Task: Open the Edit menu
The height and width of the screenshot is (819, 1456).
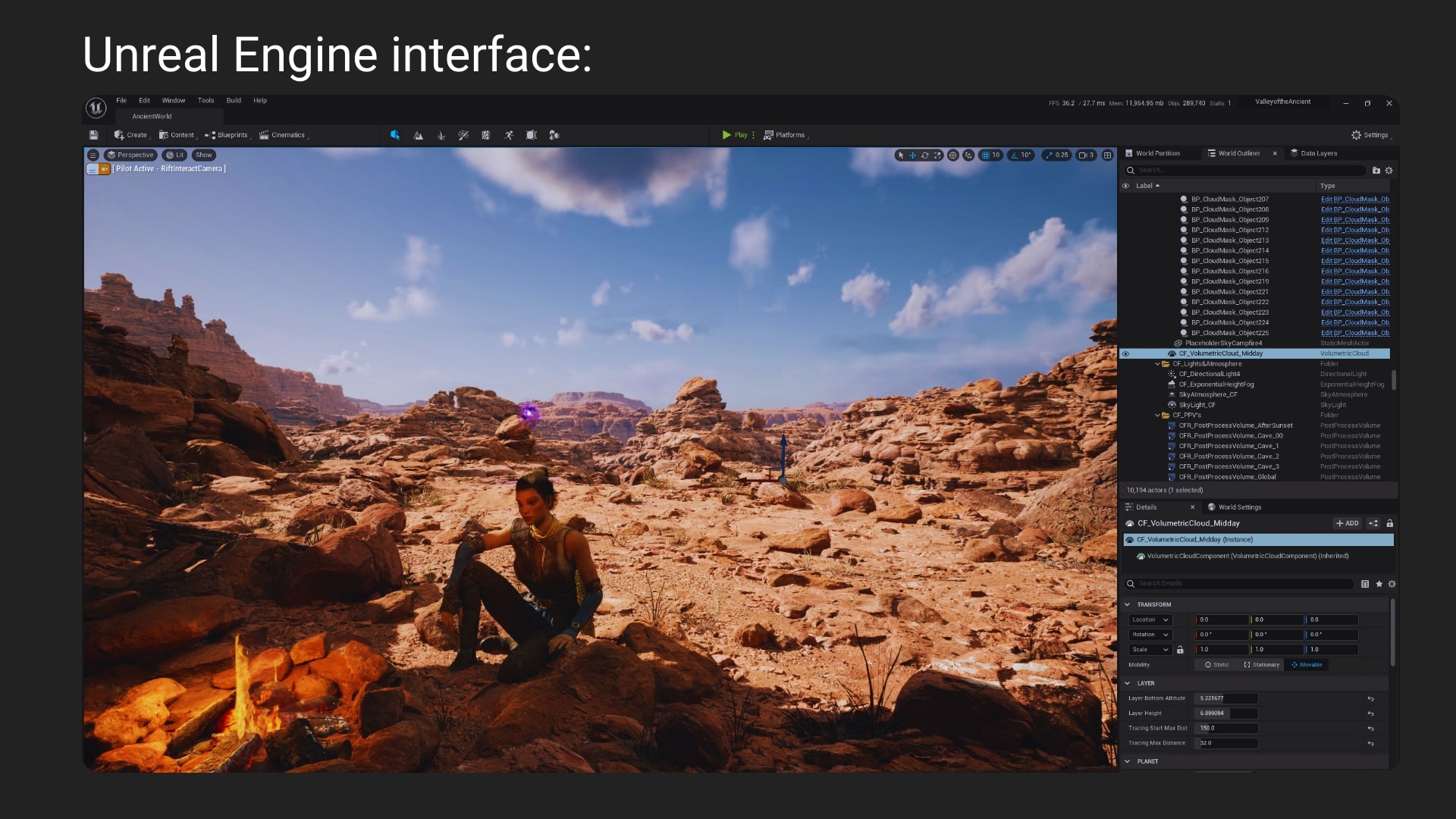Action: [x=144, y=101]
